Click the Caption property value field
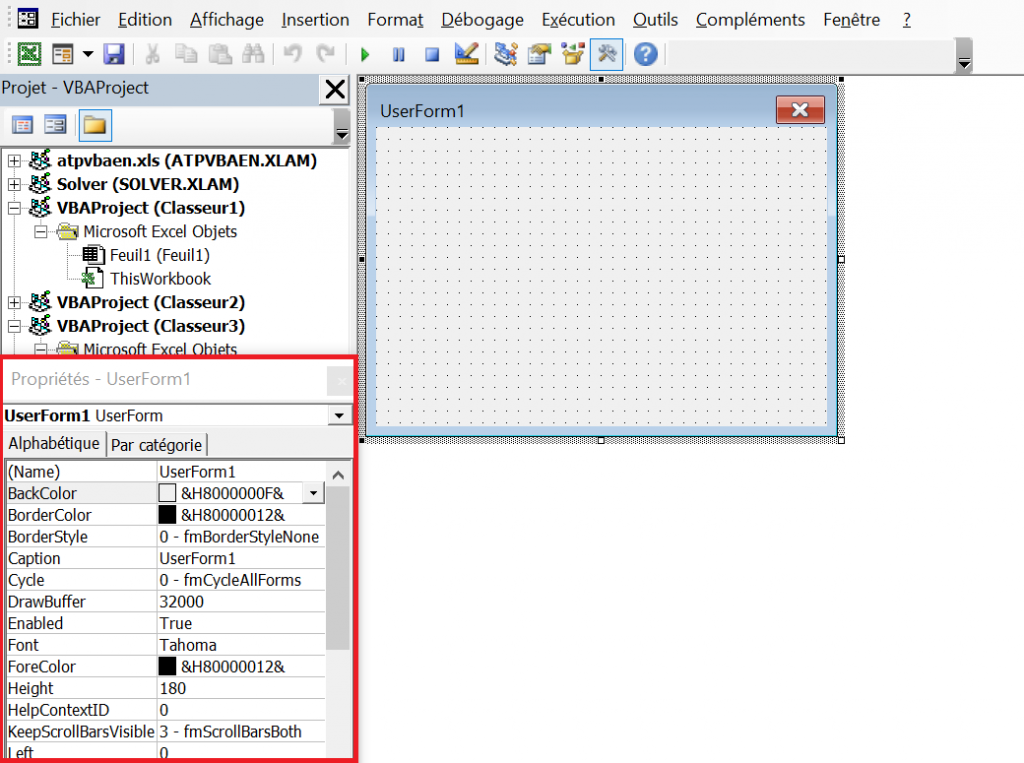The height and width of the screenshot is (763, 1024). click(x=240, y=558)
